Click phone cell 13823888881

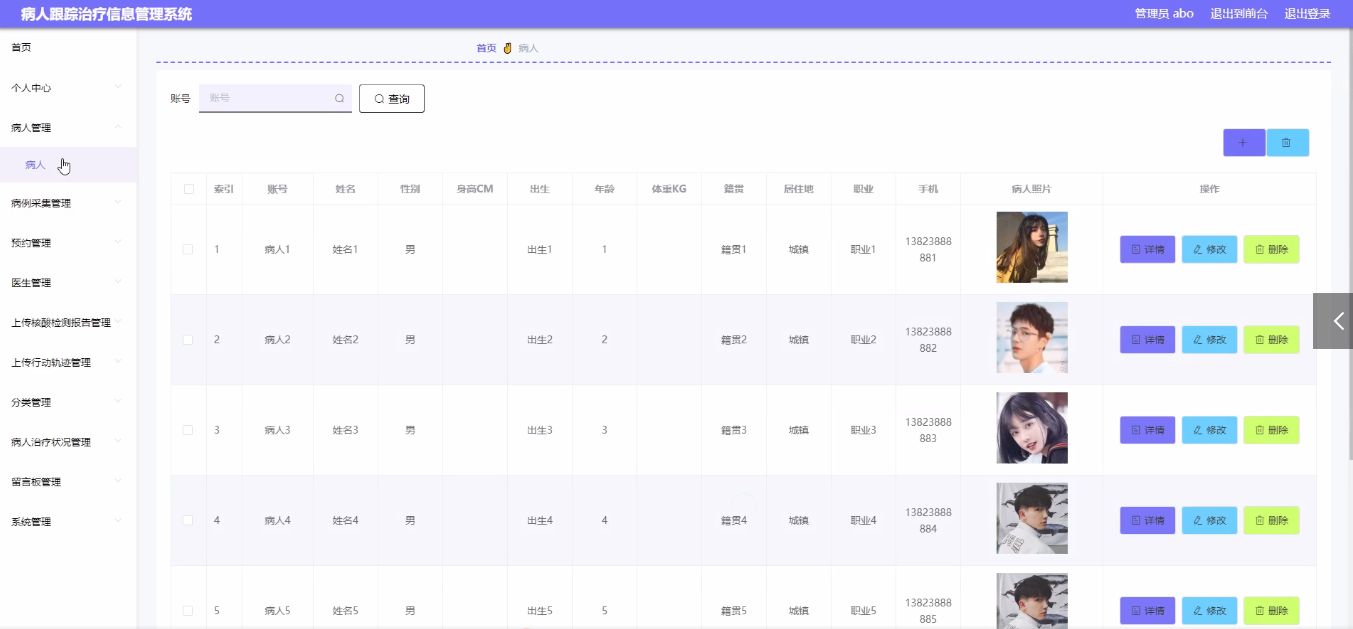928,249
